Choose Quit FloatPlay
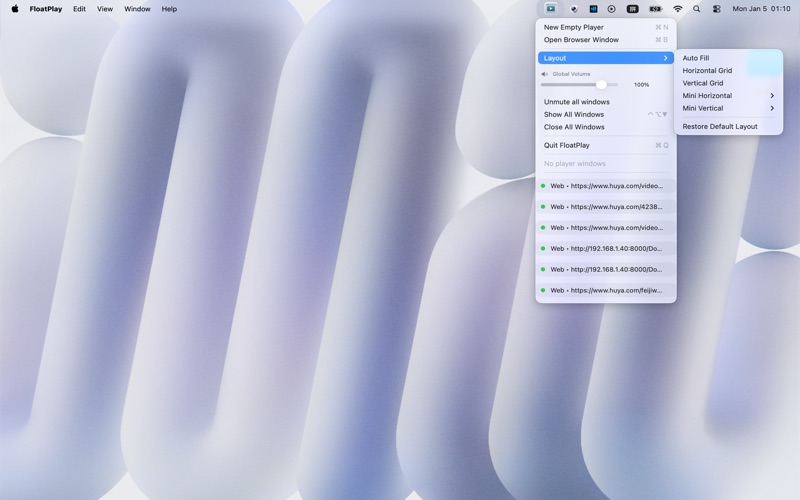800x500 pixels. [x=606, y=145]
